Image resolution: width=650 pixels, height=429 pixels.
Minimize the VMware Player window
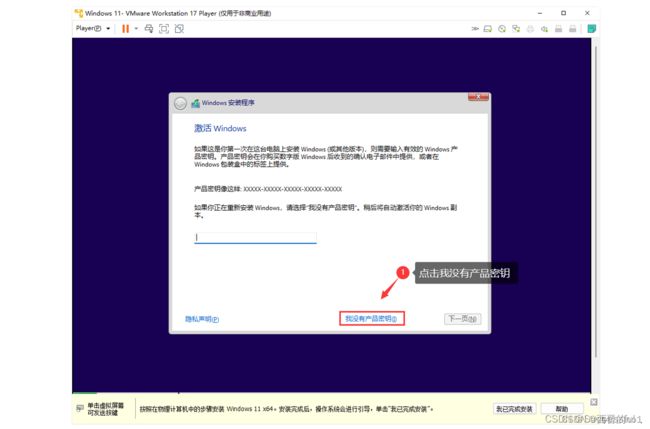click(x=540, y=13)
